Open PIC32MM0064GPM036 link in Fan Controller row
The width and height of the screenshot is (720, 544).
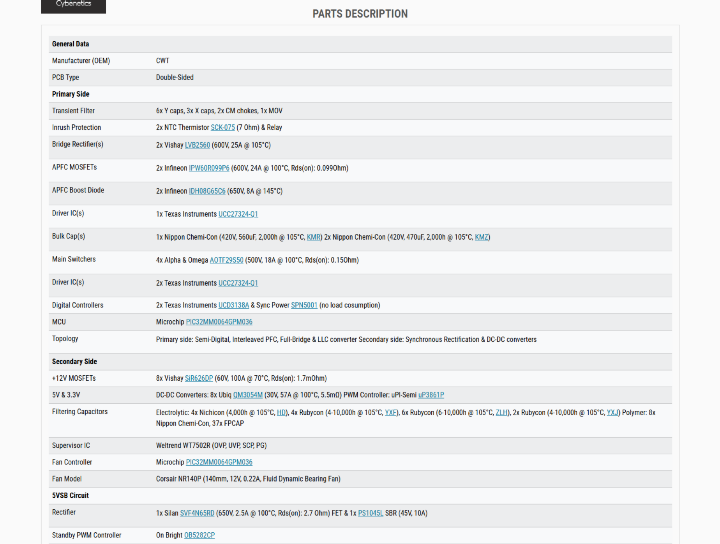219,462
